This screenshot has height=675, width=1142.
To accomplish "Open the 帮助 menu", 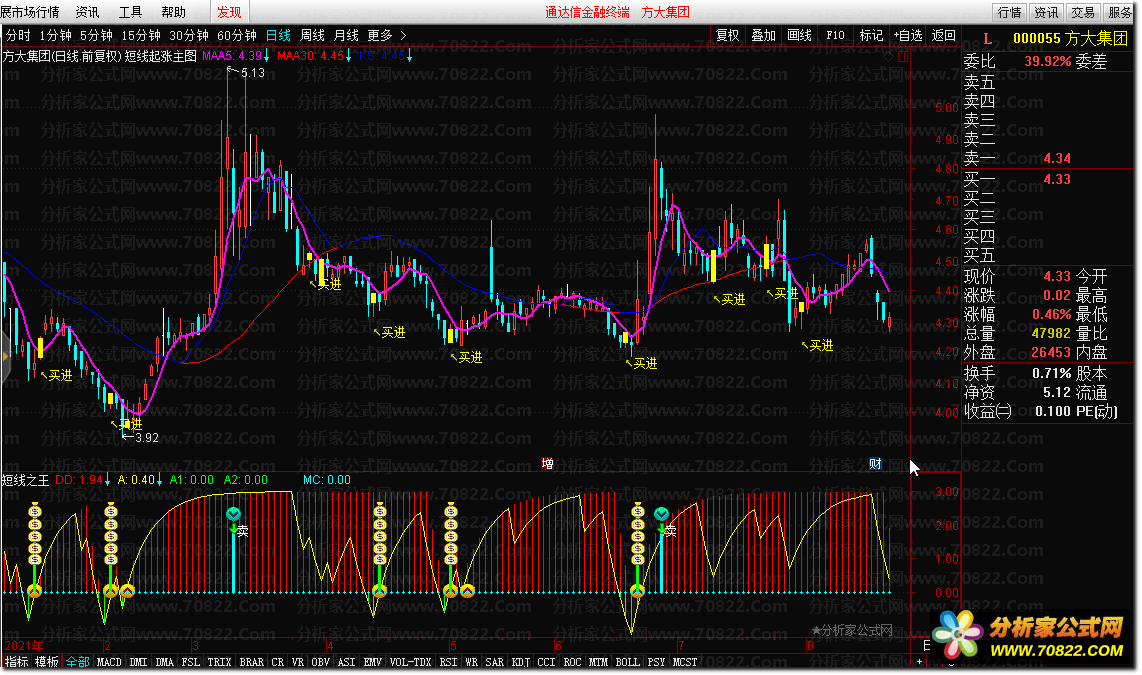I will tap(173, 12).
